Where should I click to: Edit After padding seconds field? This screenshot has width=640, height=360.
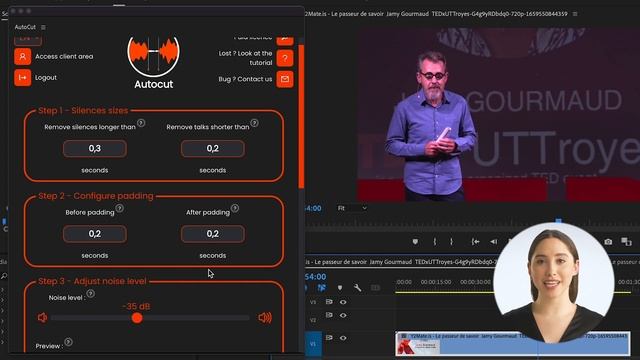pyautogui.click(x=213, y=234)
